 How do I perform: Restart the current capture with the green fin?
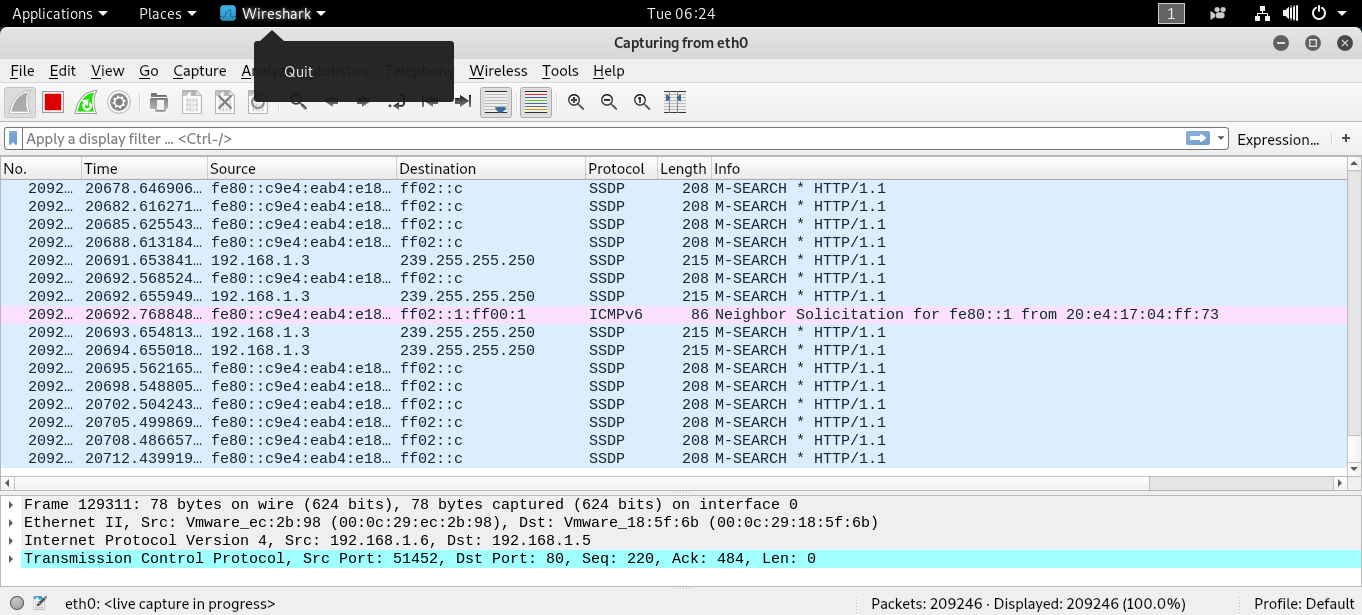coord(86,101)
